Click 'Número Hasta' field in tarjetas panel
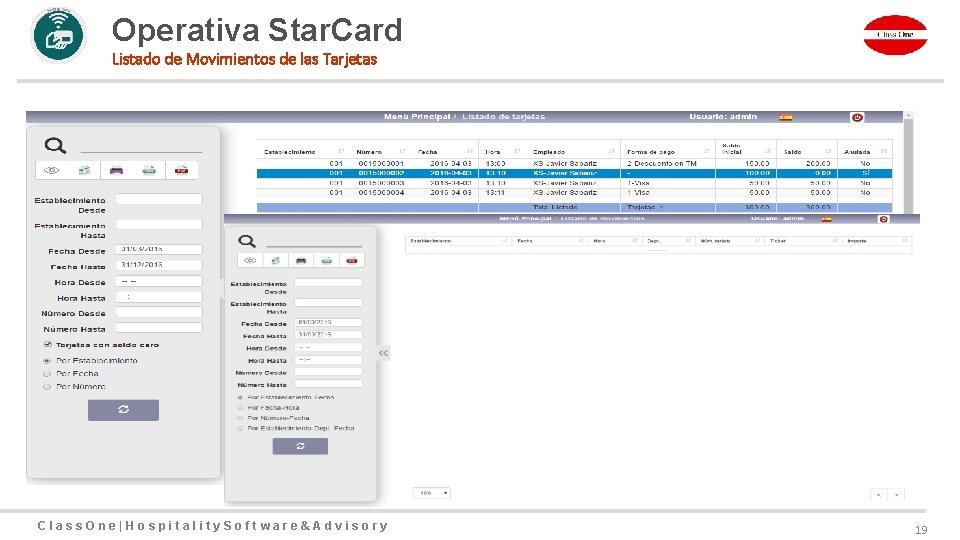The image size is (960, 540). tap(159, 328)
